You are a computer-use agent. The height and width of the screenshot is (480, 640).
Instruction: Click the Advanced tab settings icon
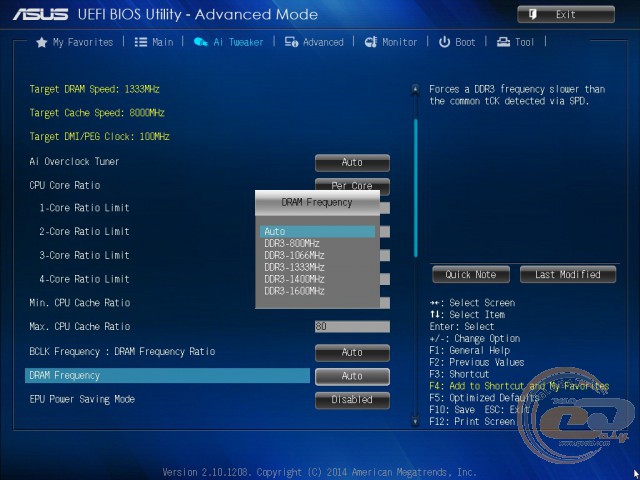coord(291,42)
